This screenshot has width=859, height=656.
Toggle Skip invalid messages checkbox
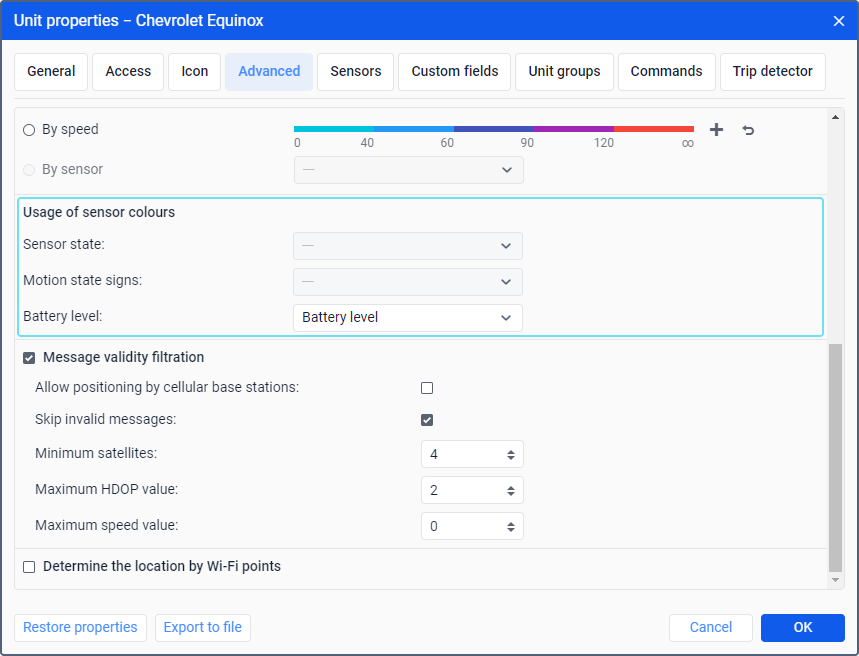click(427, 420)
